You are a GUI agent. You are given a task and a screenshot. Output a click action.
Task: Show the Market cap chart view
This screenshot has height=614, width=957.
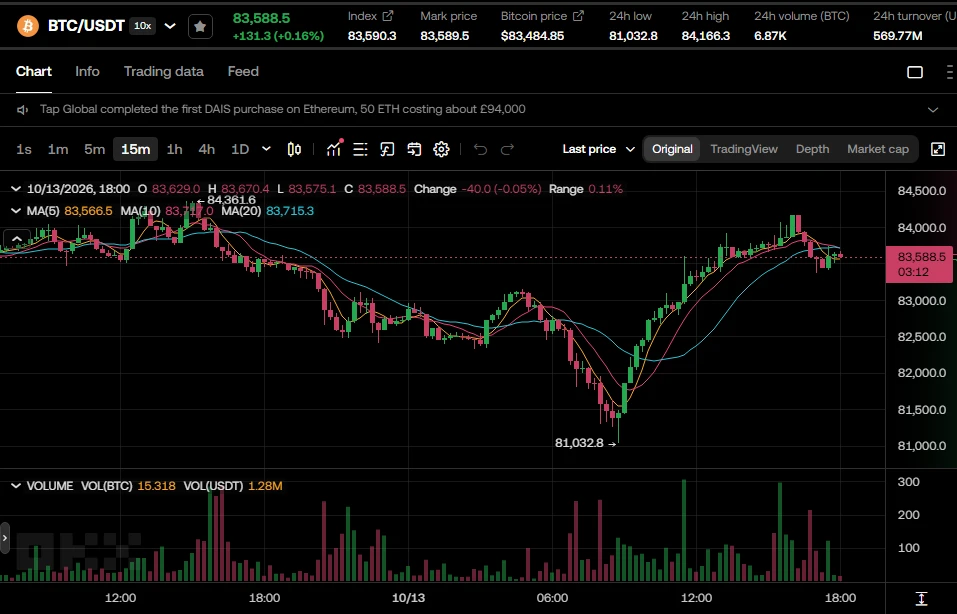tap(878, 149)
